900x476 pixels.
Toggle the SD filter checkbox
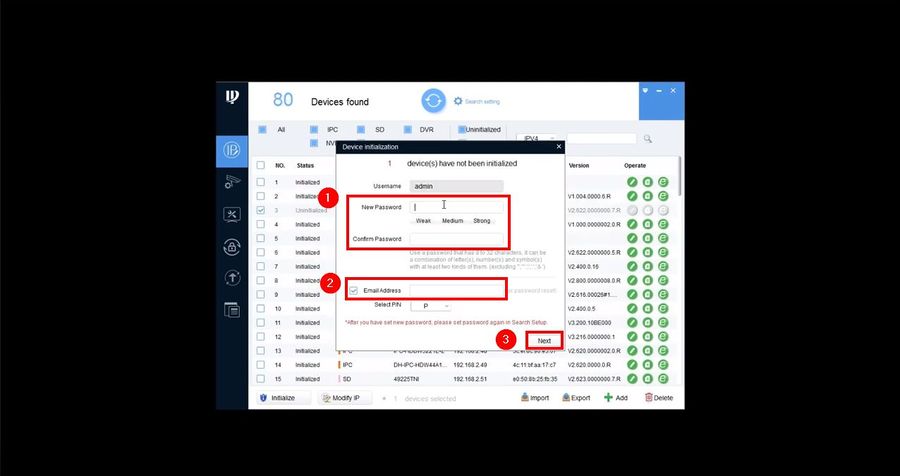(361, 130)
